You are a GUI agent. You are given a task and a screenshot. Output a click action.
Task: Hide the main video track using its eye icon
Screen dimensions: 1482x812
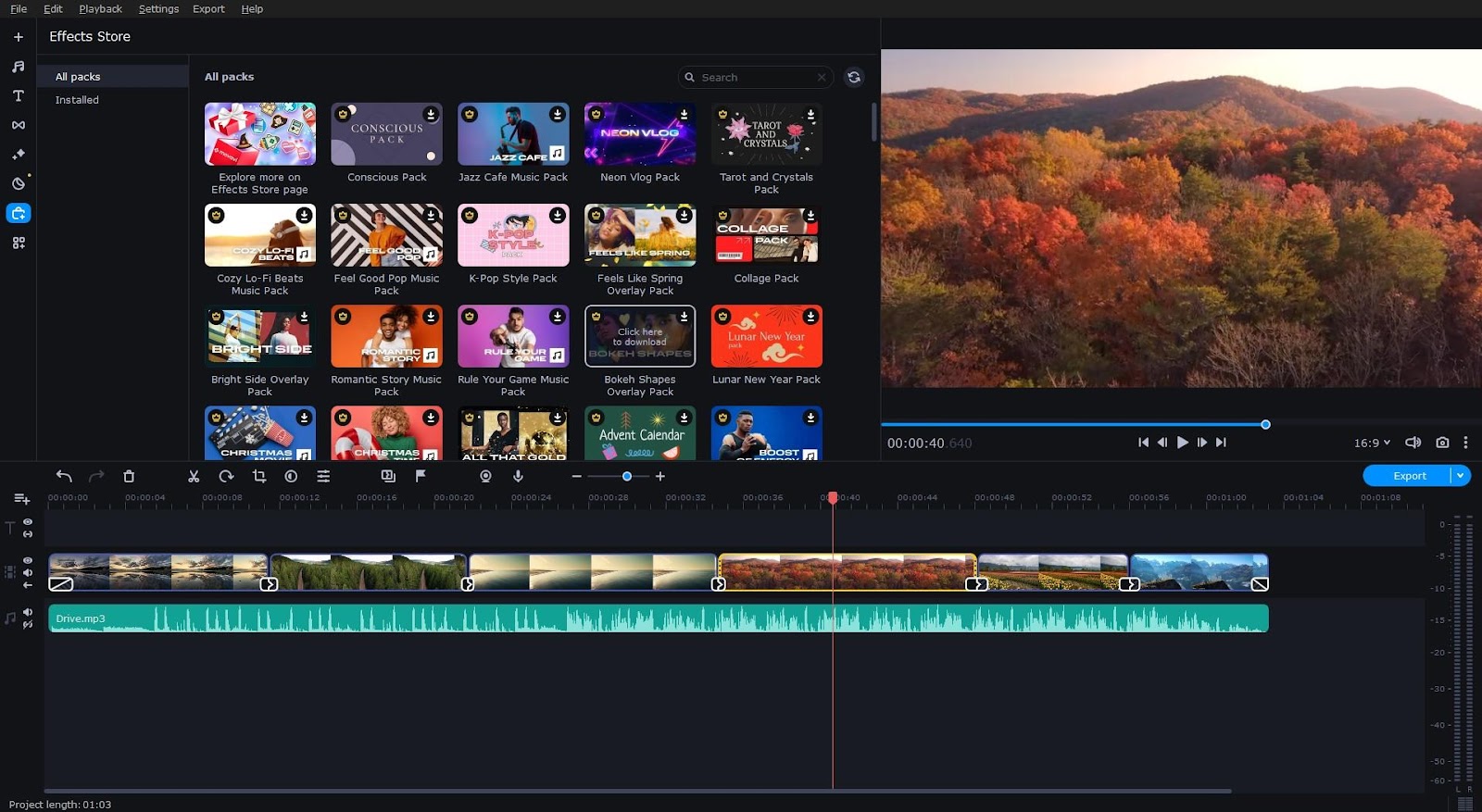(28, 561)
